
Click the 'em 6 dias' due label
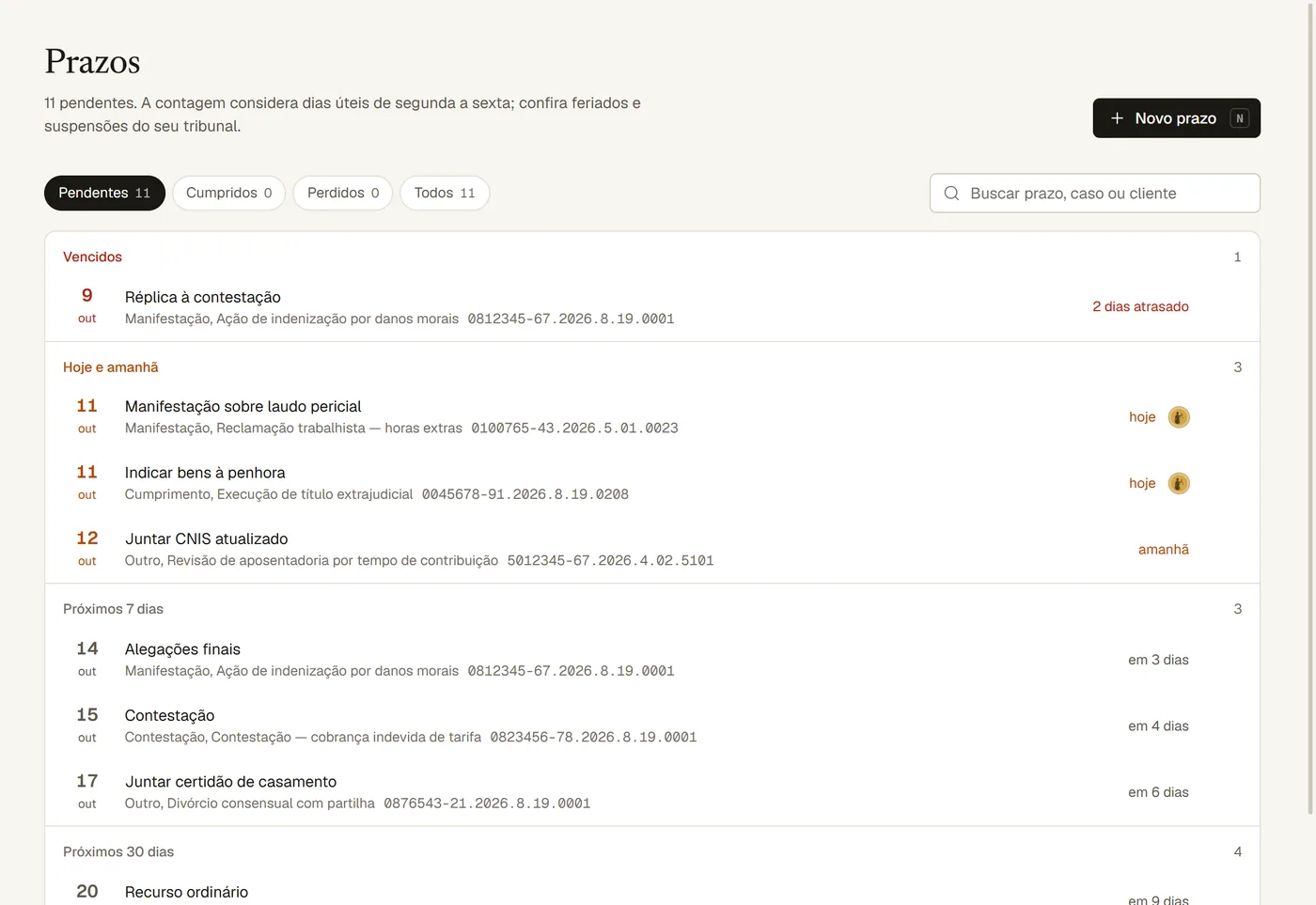[1158, 792]
